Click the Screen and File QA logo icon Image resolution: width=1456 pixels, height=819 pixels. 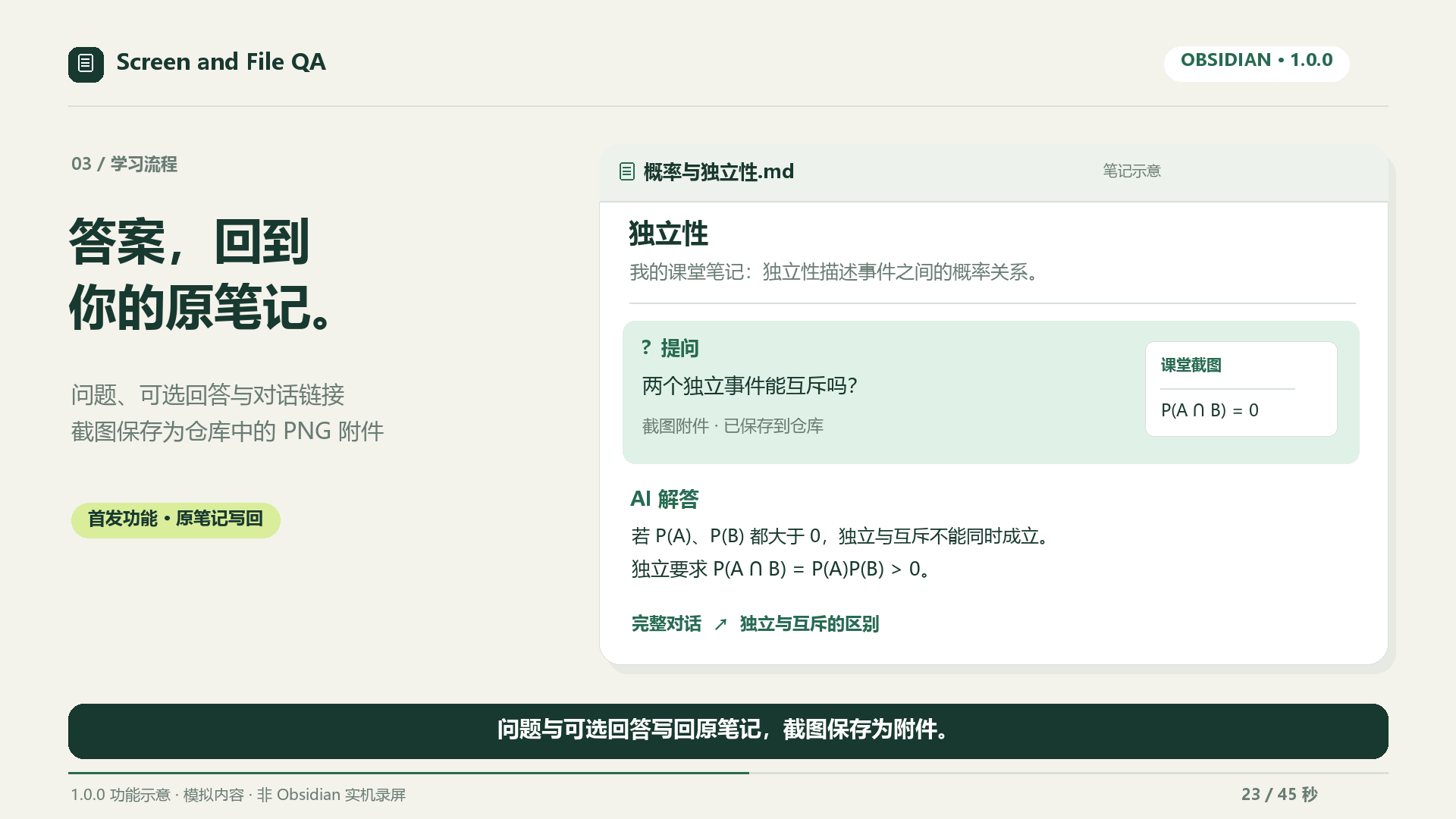pos(86,64)
